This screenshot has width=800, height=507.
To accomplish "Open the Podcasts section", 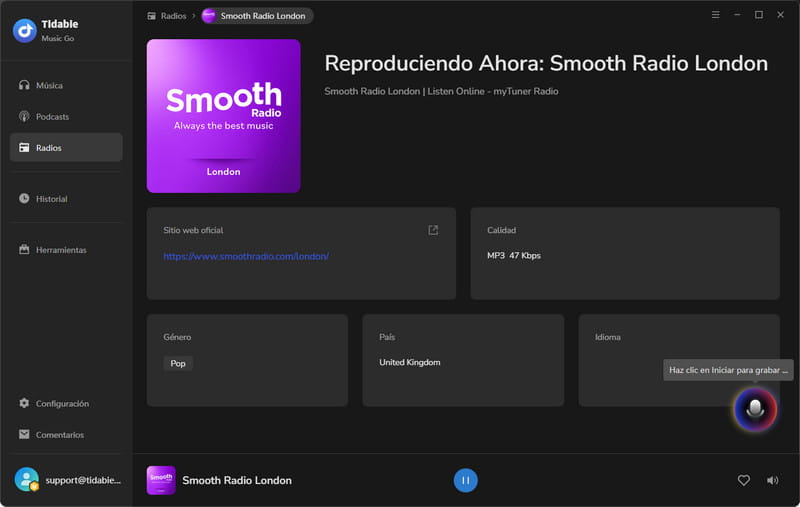I will point(66,116).
